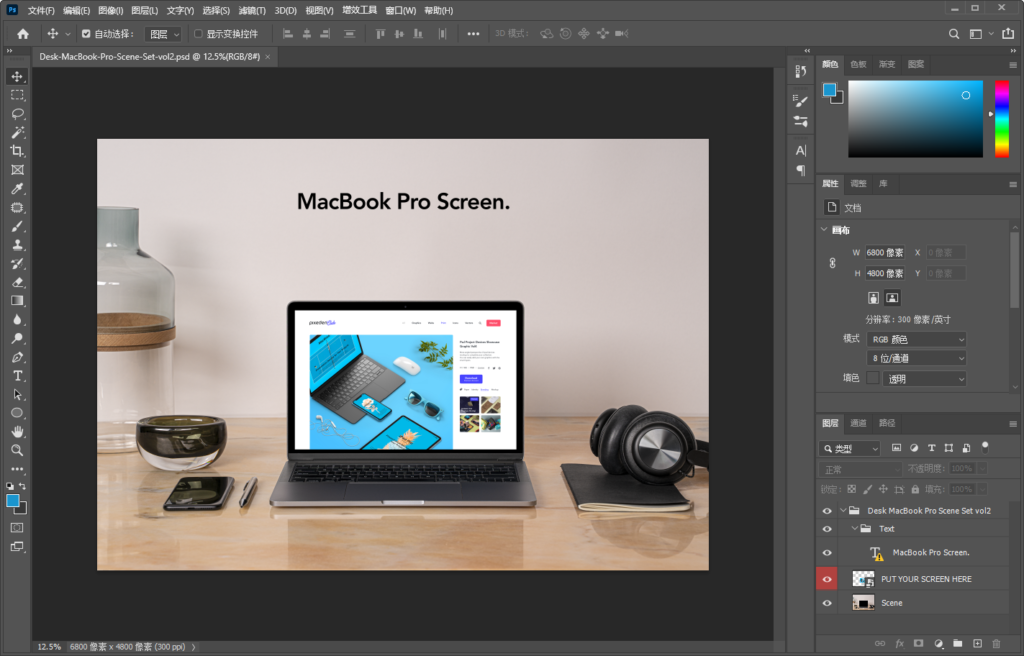Select the Blur tool

pyautogui.click(x=17, y=320)
